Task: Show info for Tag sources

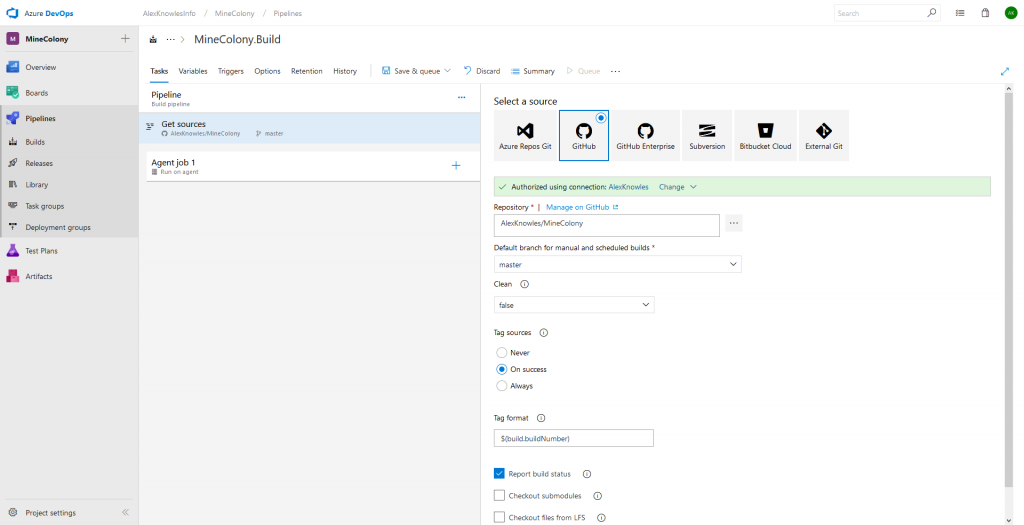Action: 543,332
